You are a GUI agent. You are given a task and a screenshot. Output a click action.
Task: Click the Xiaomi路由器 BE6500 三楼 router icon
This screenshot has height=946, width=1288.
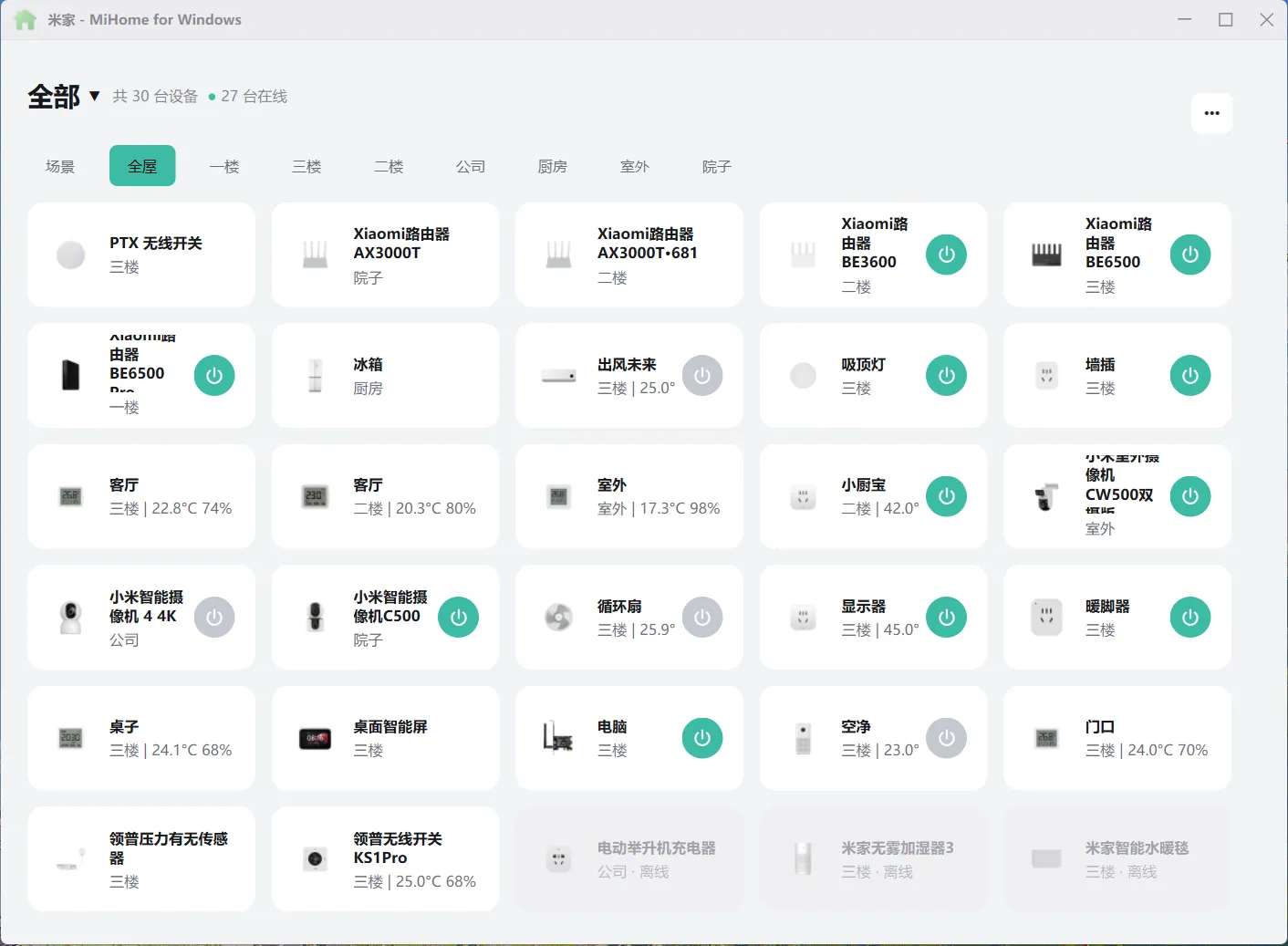click(x=1047, y=255)
